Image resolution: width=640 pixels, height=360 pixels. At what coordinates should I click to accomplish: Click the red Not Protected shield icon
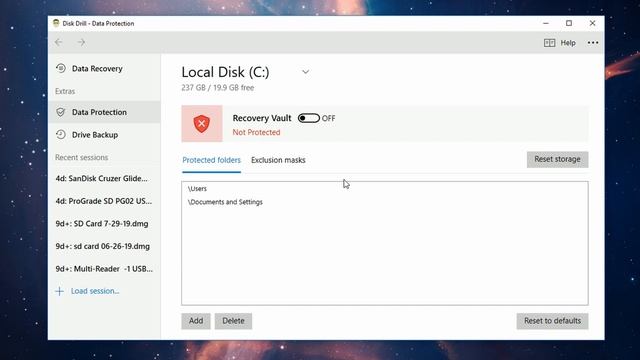(202, 124)
